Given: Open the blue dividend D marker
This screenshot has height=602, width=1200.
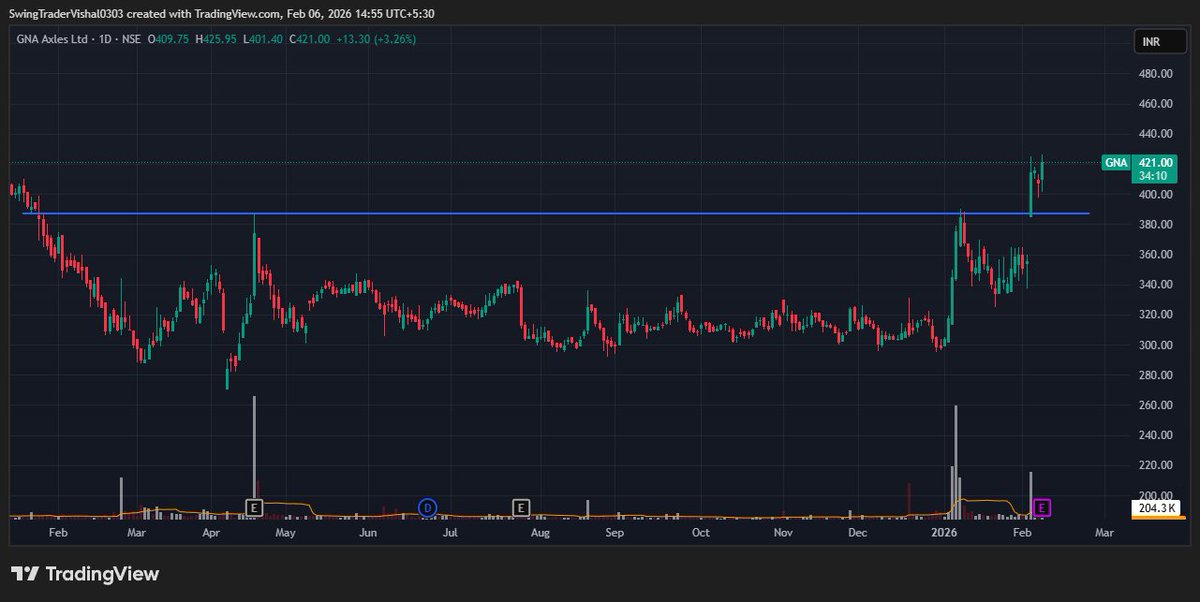Looking at the screenshot, I should pyautogui.click(x=428, y=508).
